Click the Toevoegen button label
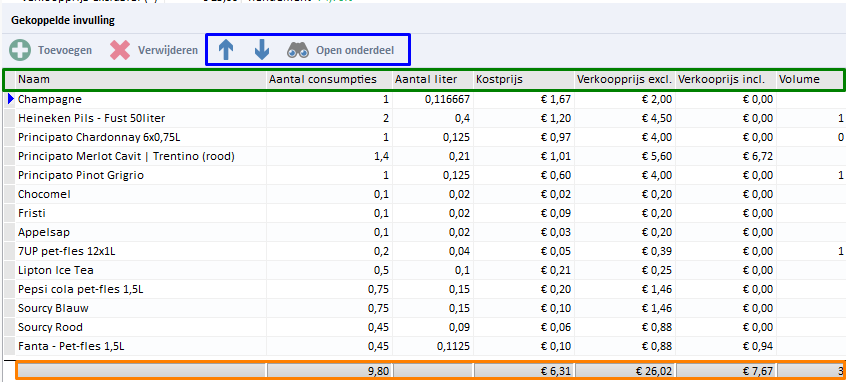This screenshot has width=846, height=382. 65,51
